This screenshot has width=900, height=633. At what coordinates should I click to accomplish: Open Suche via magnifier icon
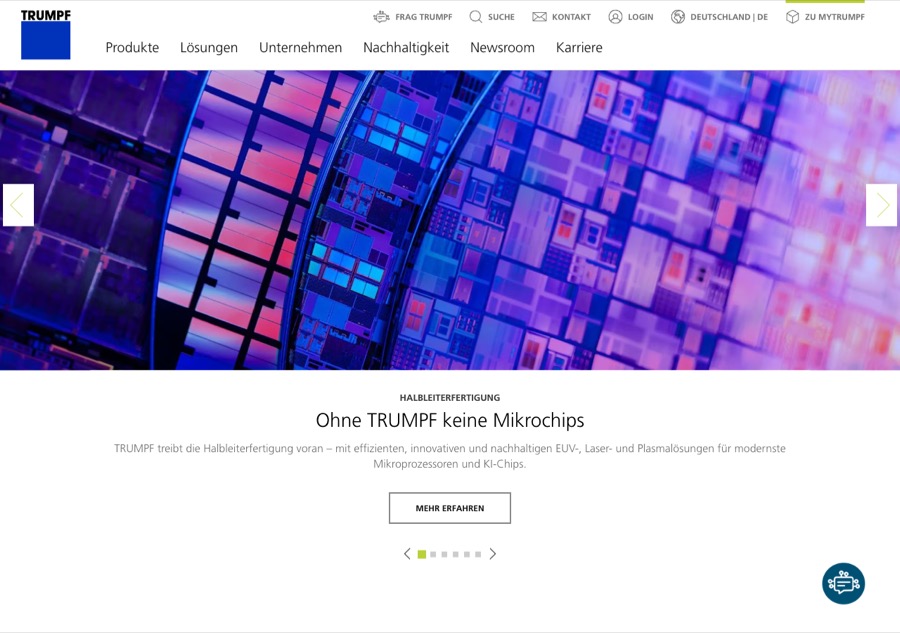(475, 17)
